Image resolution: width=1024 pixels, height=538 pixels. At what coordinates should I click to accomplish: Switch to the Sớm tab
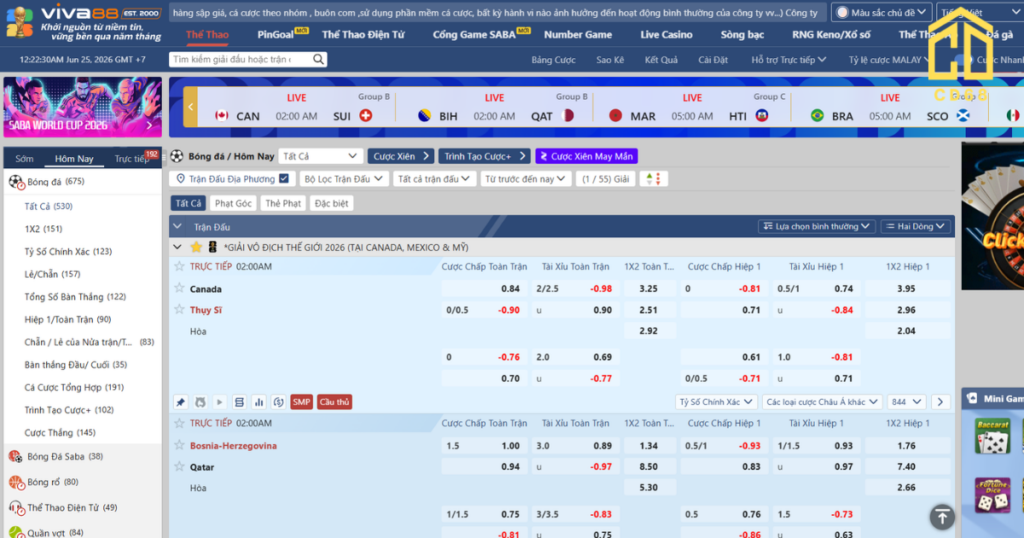(x=24, y=159)
